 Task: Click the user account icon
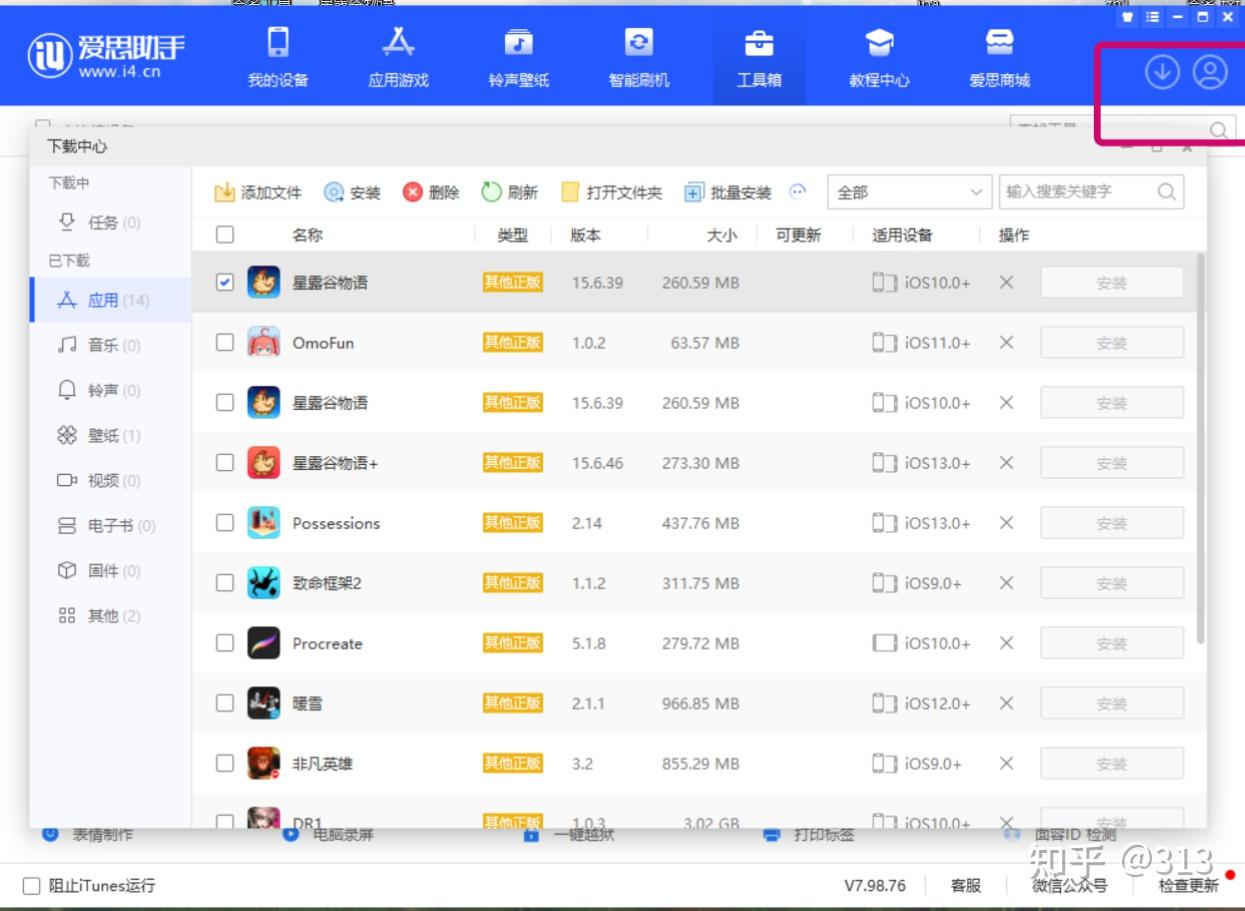point(1210,72)
